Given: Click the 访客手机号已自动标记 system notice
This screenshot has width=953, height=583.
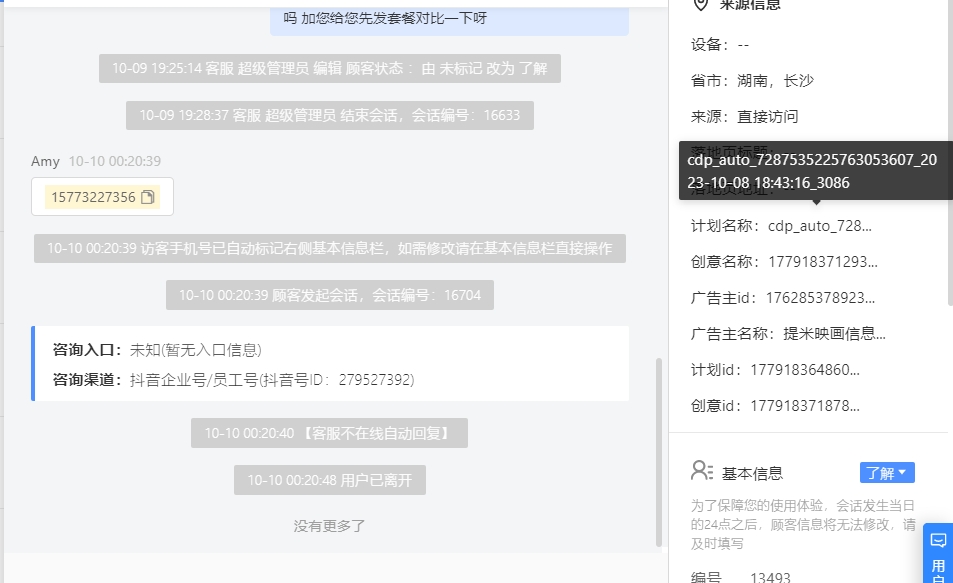Looking at the screenshot, I should tap(329, 248).
